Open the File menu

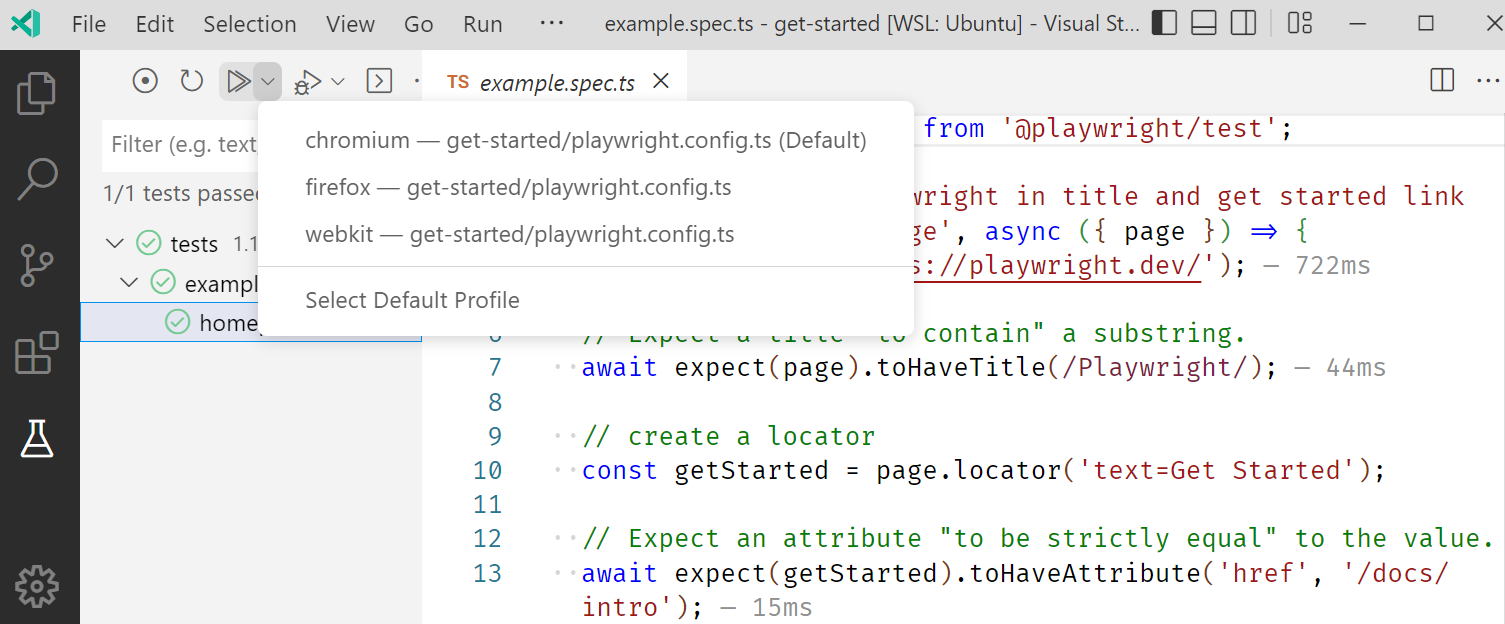pos(89,24)
